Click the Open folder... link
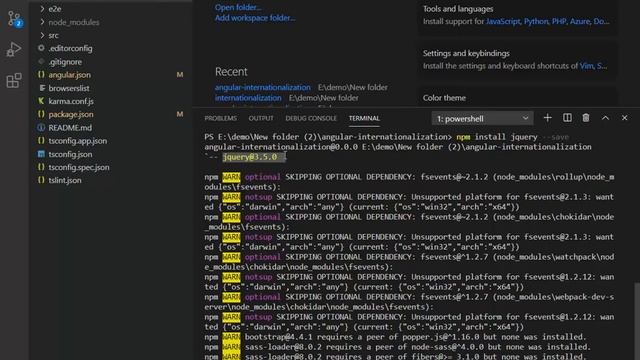The image size is (640, 360). point(238,7)
